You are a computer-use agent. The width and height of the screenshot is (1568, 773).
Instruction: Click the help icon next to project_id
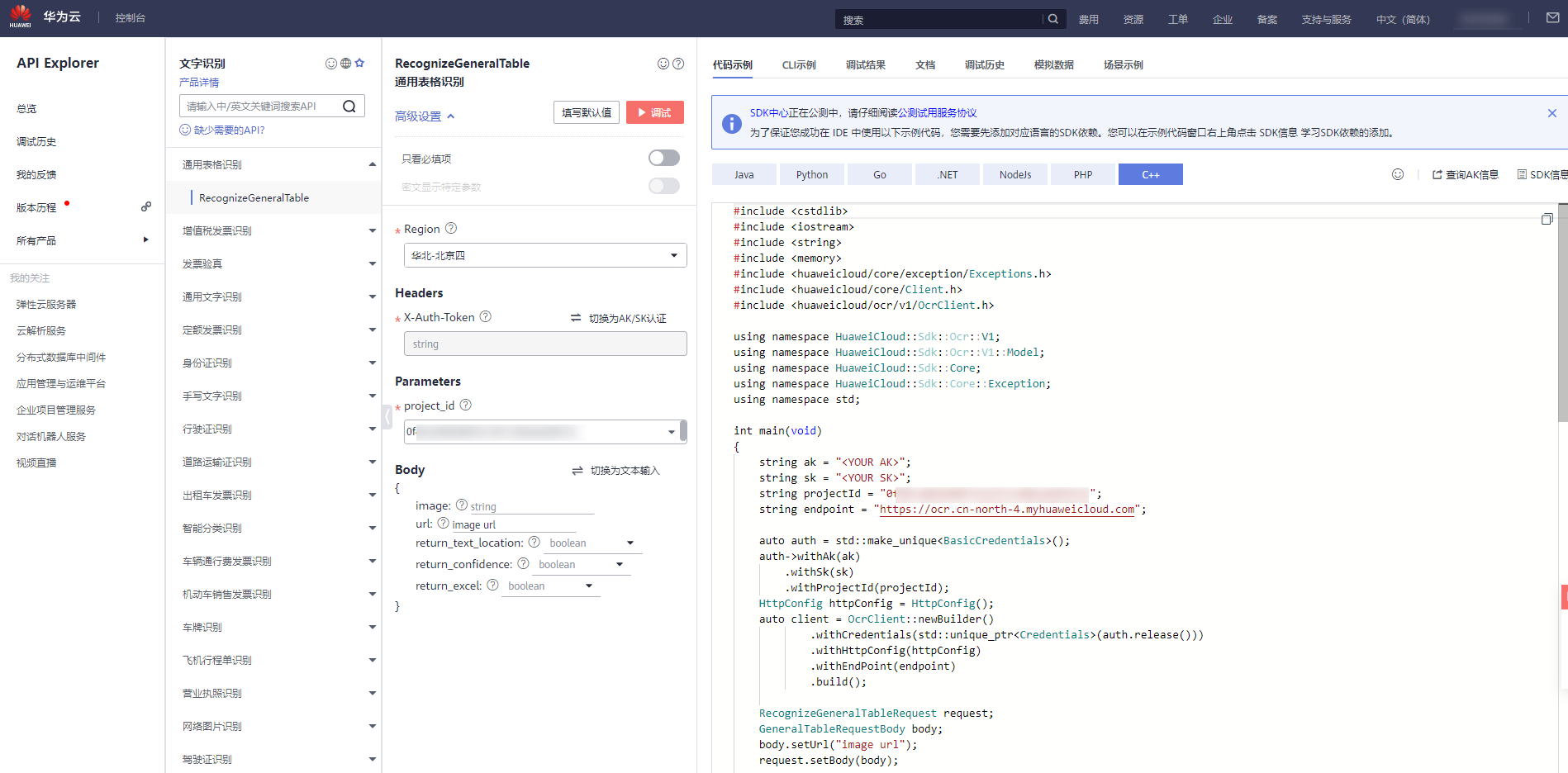(466, 405)
